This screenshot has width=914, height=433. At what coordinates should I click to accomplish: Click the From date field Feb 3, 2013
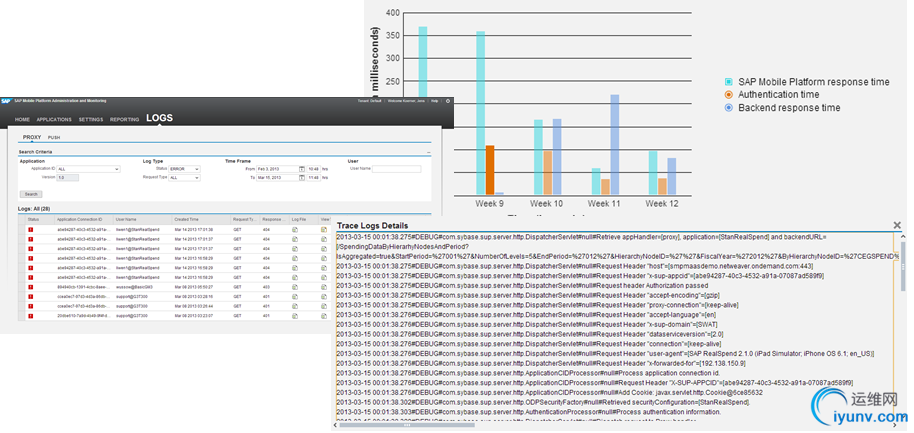(277, 169)
